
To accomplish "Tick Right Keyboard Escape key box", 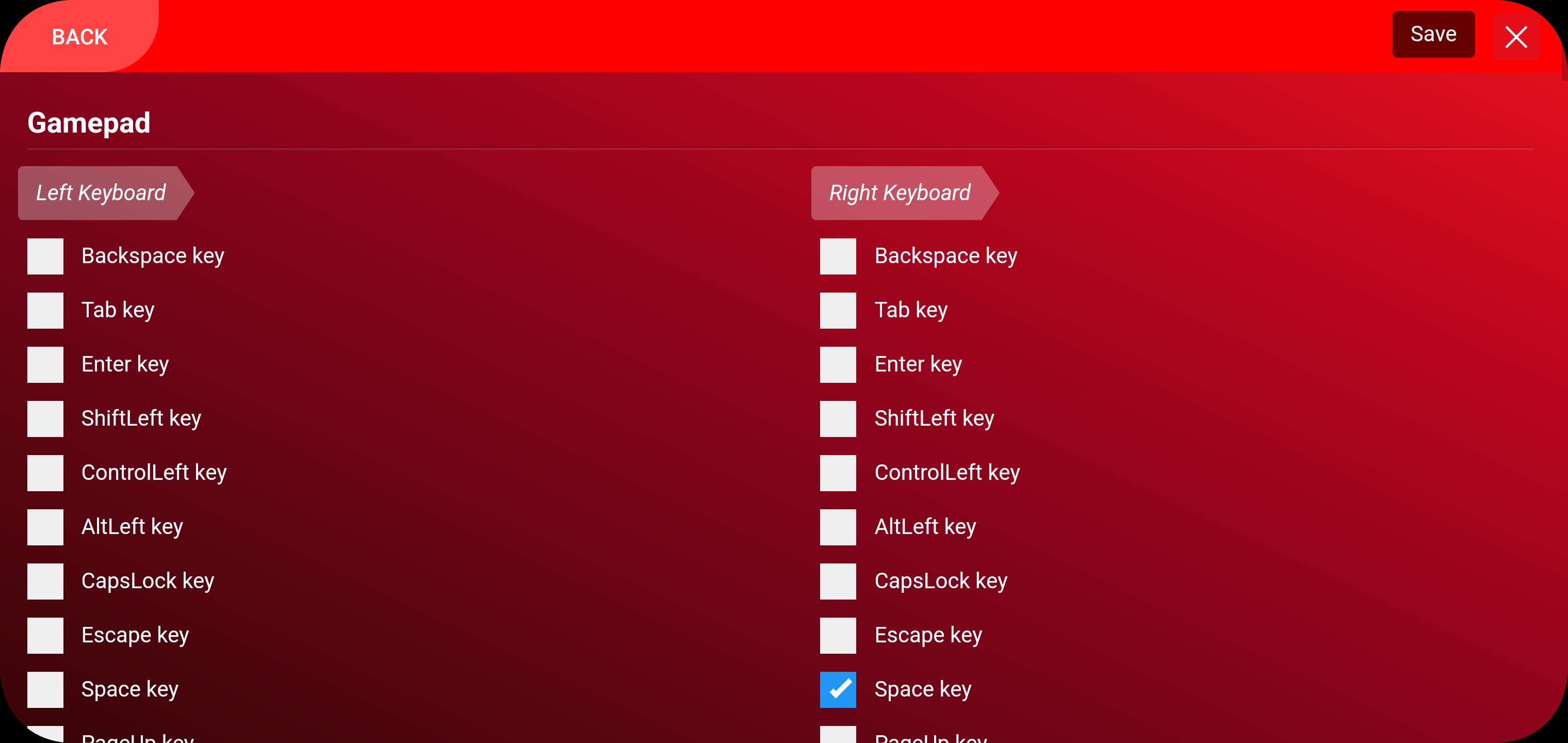I will tap(838, 635).
